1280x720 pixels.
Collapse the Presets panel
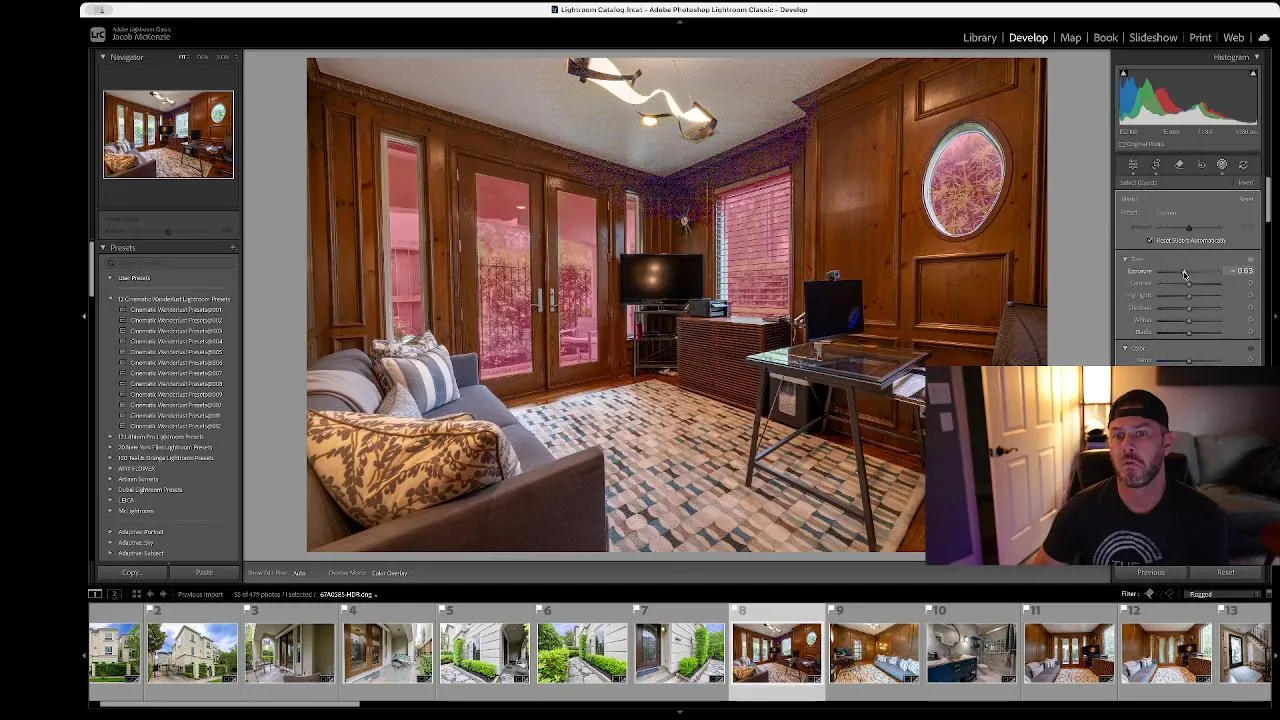102,248
